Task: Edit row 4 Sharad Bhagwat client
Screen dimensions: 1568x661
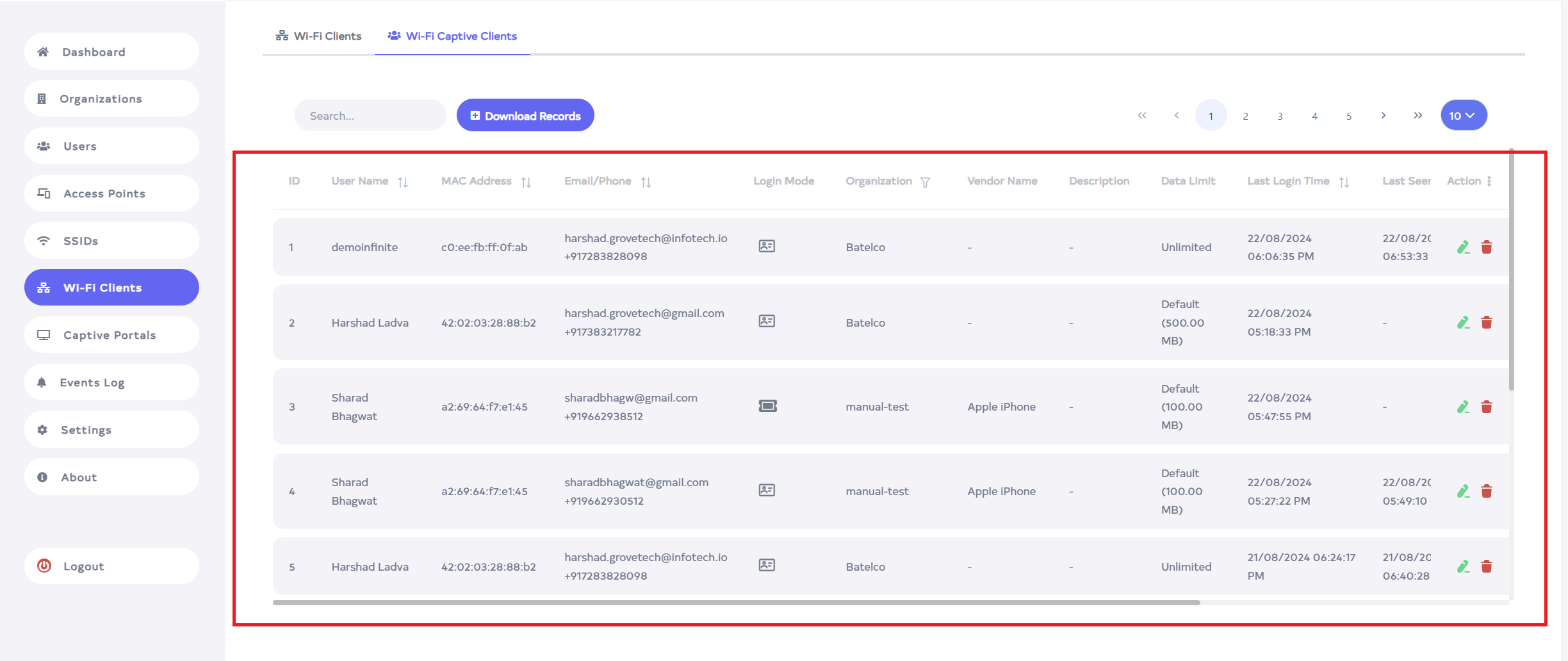Action: [1463, 491]
